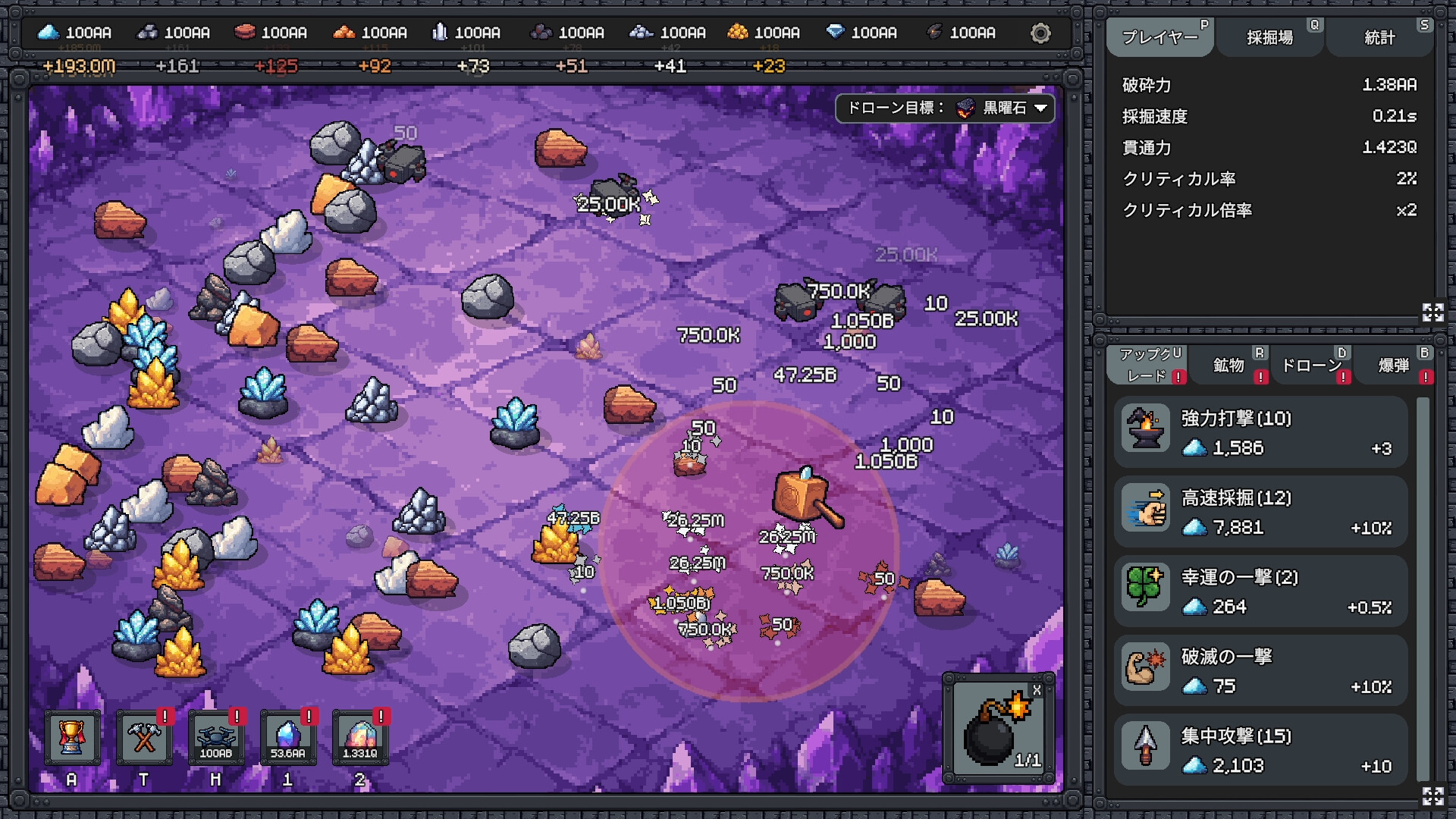This screenshot has height=819, width=1456.
Task: Open settings gear icon
Action: point(1040,33)
